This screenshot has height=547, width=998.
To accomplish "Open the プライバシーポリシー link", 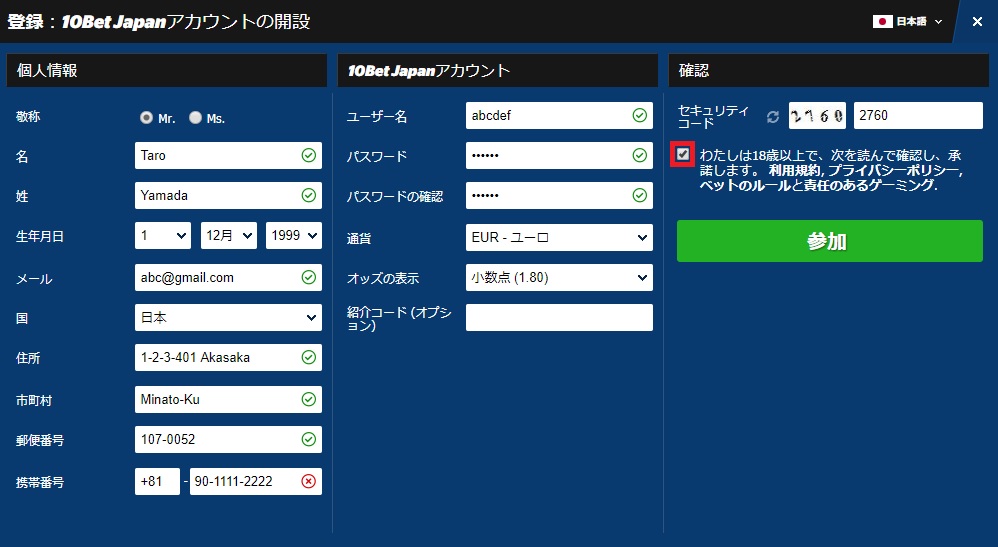I will point(893,171).
